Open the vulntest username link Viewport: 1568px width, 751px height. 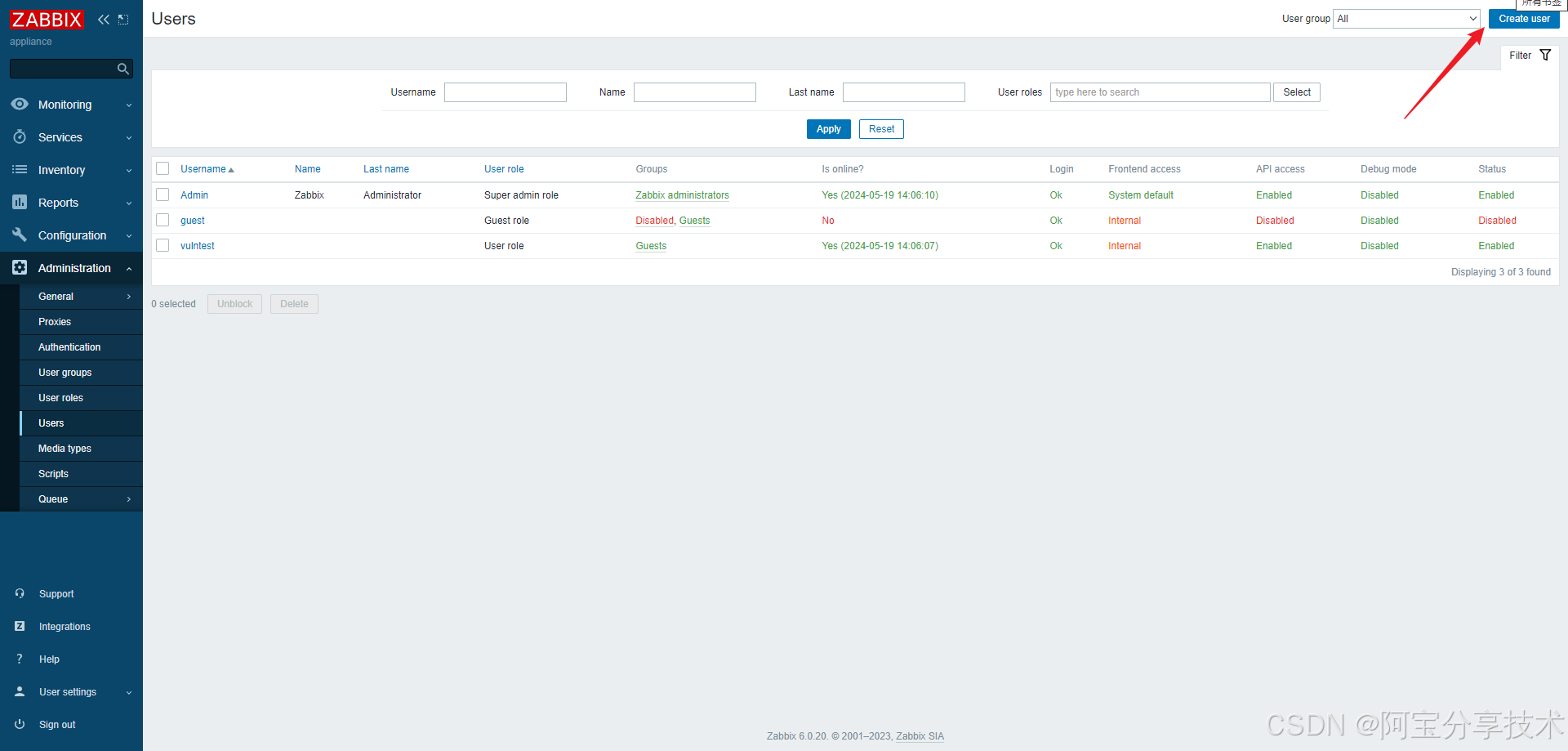(x=198, y=246)
